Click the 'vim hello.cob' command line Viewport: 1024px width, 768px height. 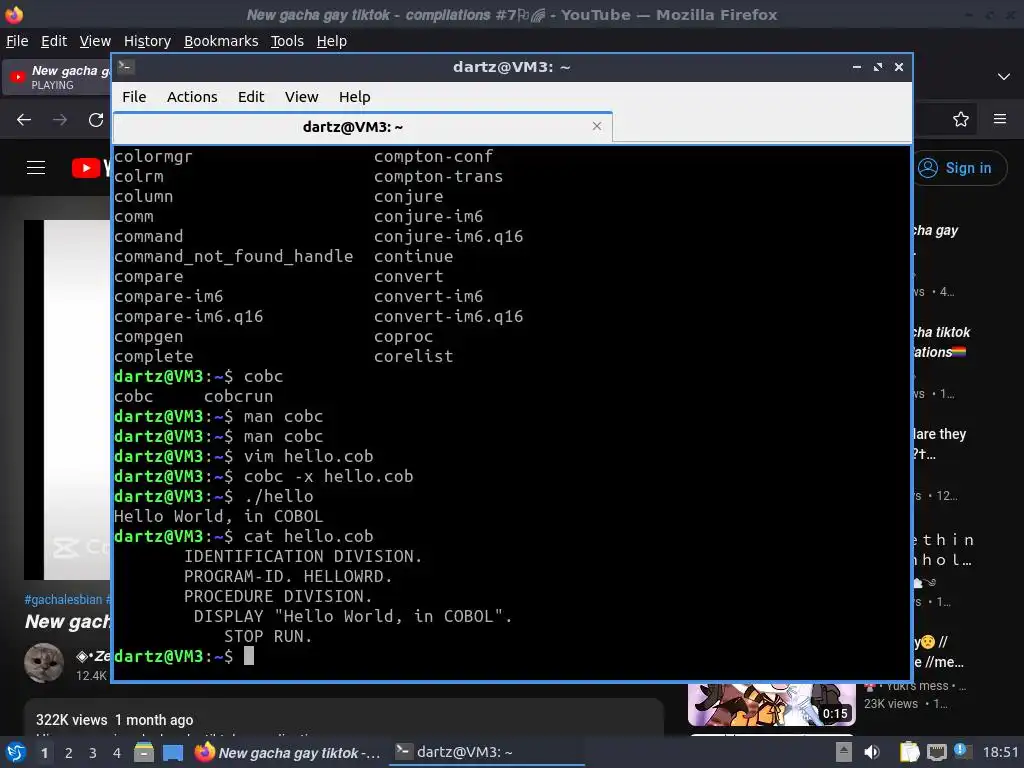point(308,456)
